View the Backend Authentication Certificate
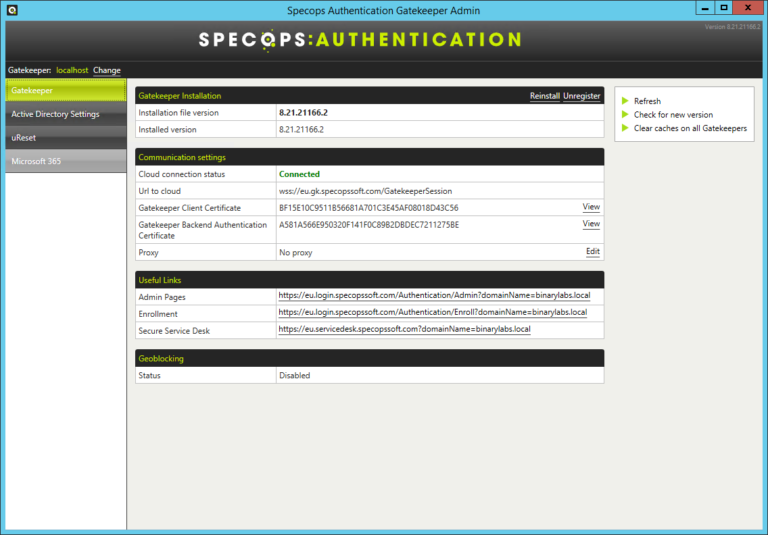Screen dimensions: 768x535 click(x=591, y=223)
